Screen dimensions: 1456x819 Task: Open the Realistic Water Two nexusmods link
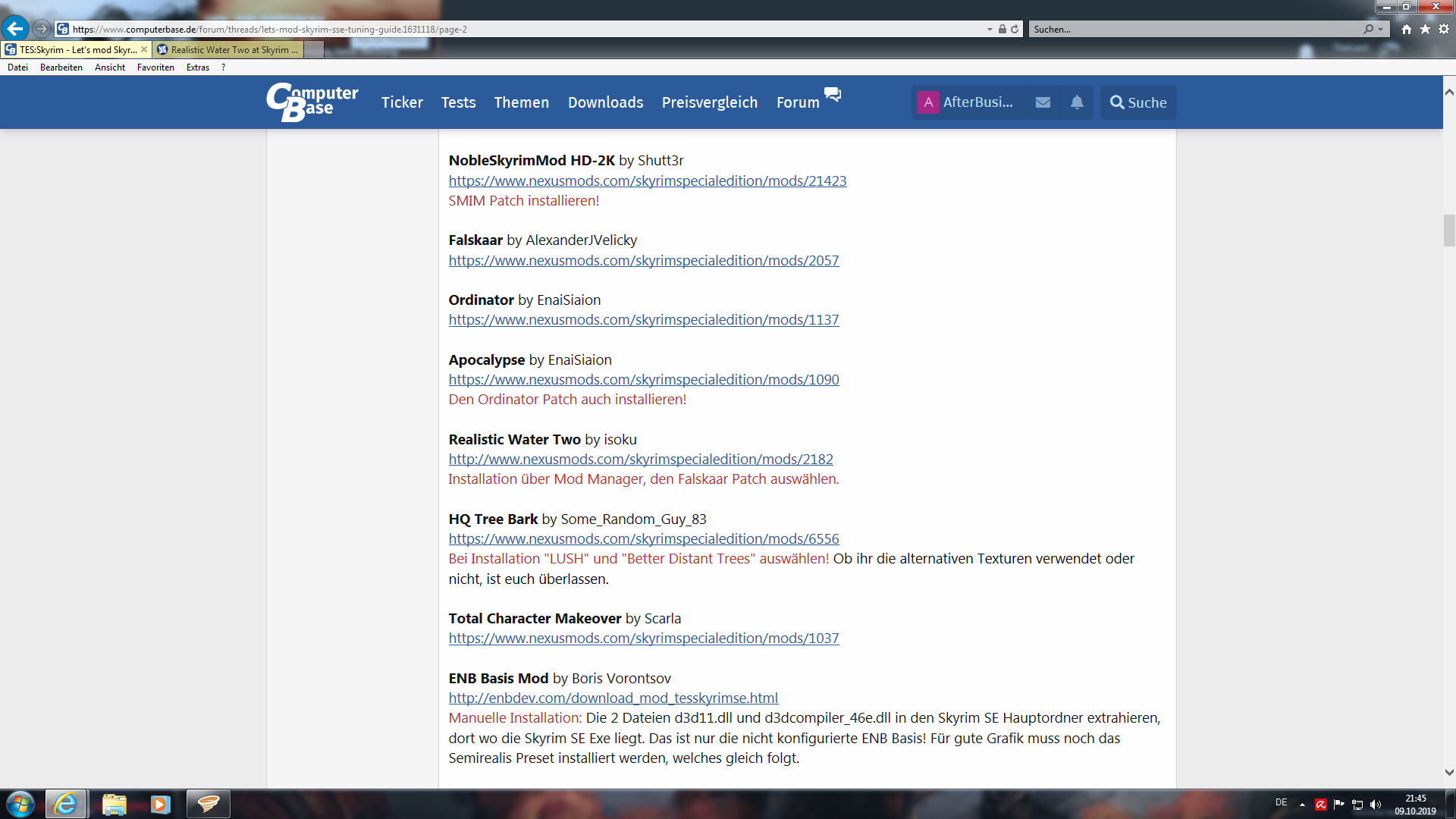pos(640,459)
